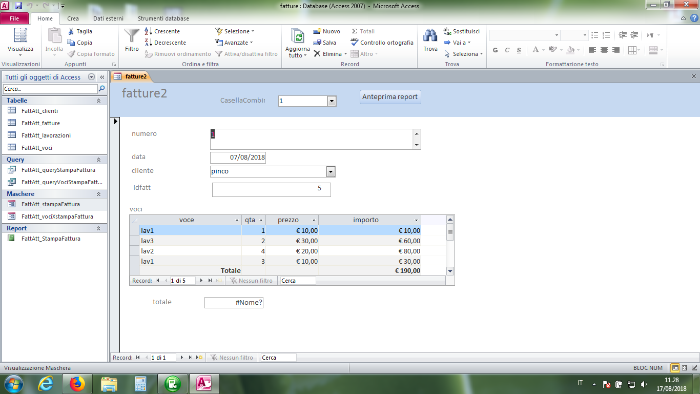The width and height of the screenshot is (700, 394).
Task: Go to last record in voci subform
Action: click(x=210, y=281)
